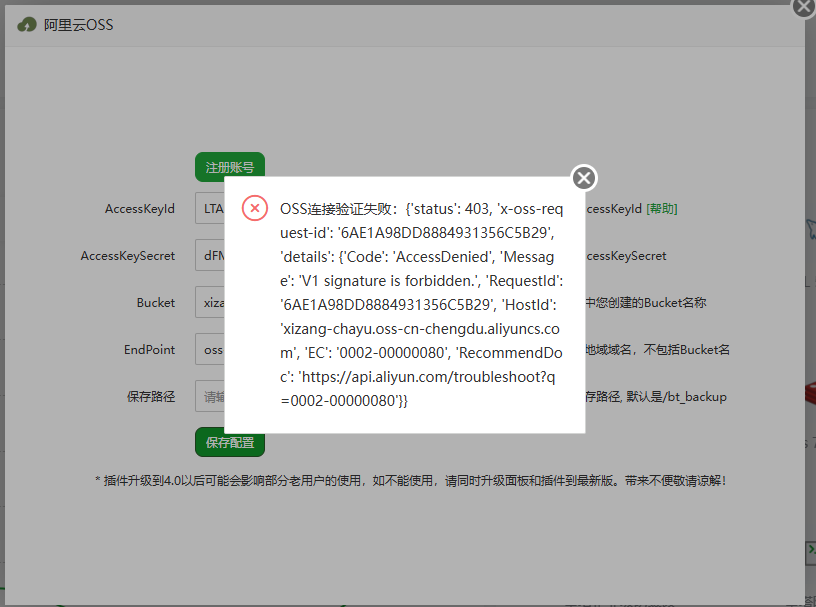Click the AccessKeySecret label
The image size is (816, 607).
tap(128, 256)
